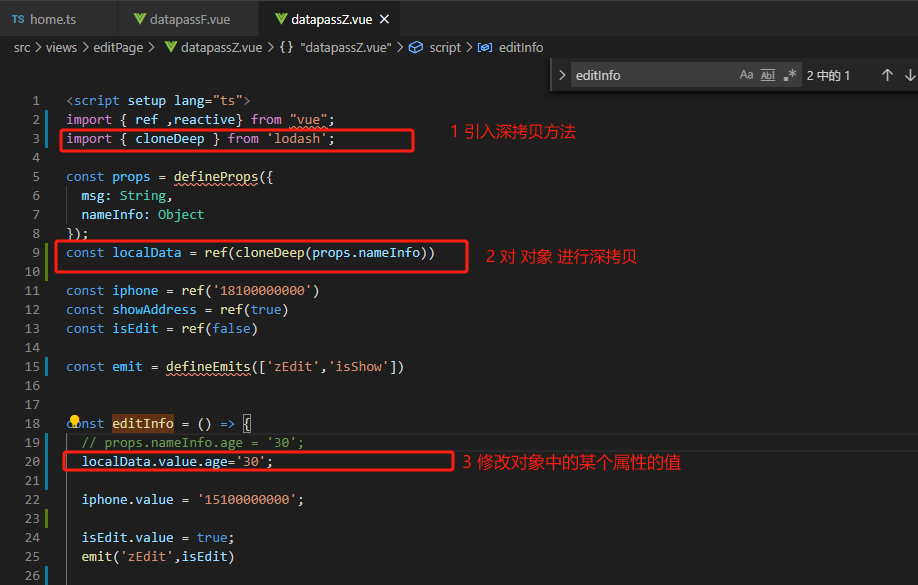
Task: Open the src breadcrumb segment
Action: [22, 47]
